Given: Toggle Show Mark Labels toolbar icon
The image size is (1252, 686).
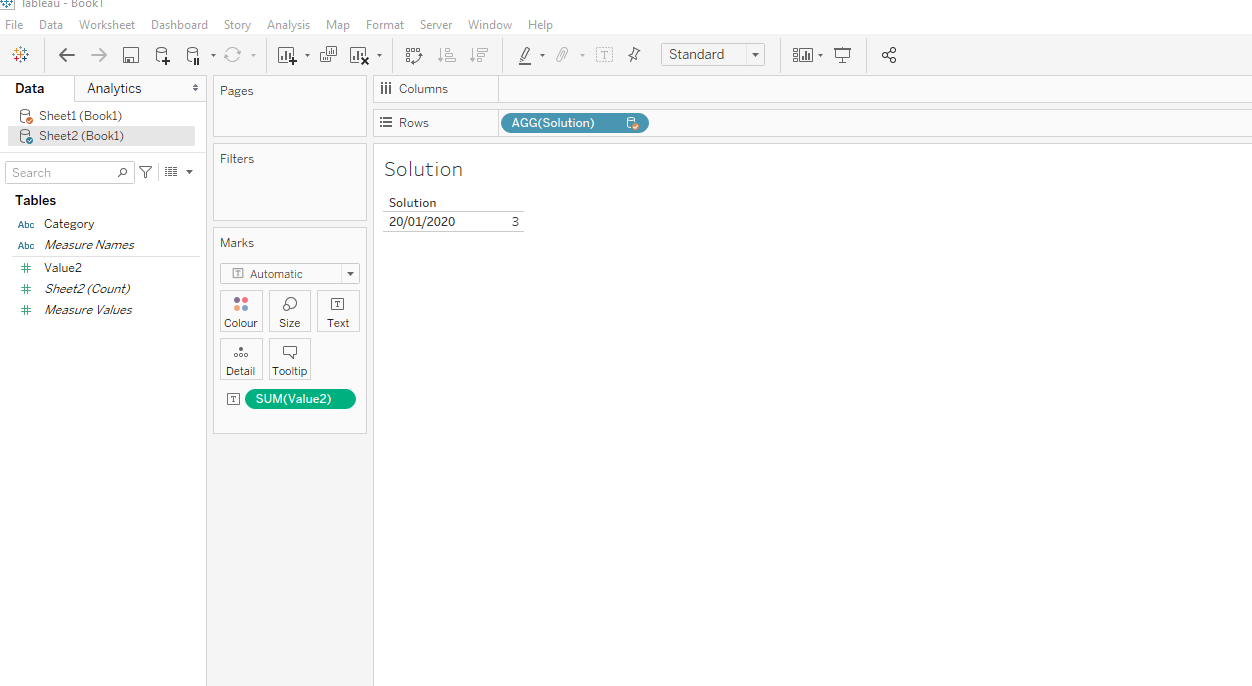Looking at the screenshot, I should [604, 55].
